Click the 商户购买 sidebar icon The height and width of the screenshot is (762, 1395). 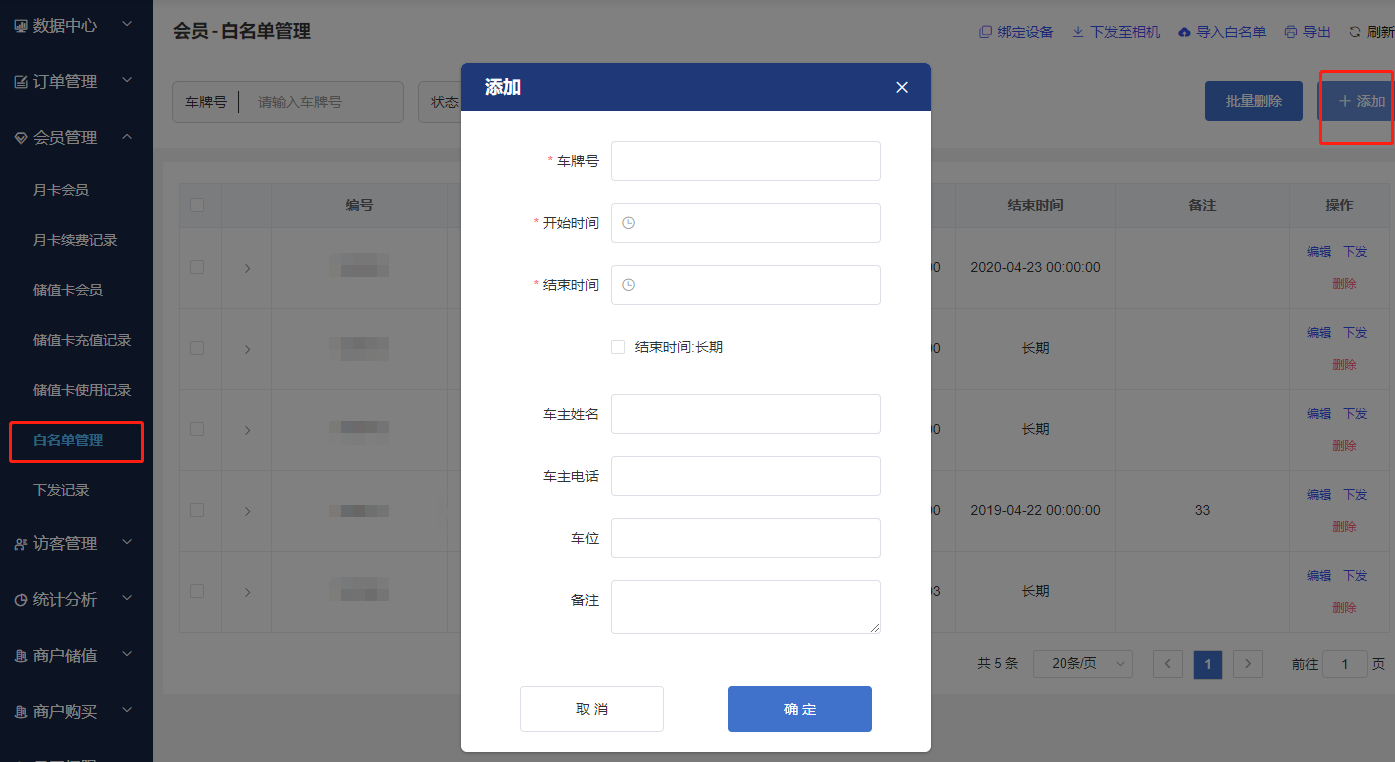pos(21,712)
